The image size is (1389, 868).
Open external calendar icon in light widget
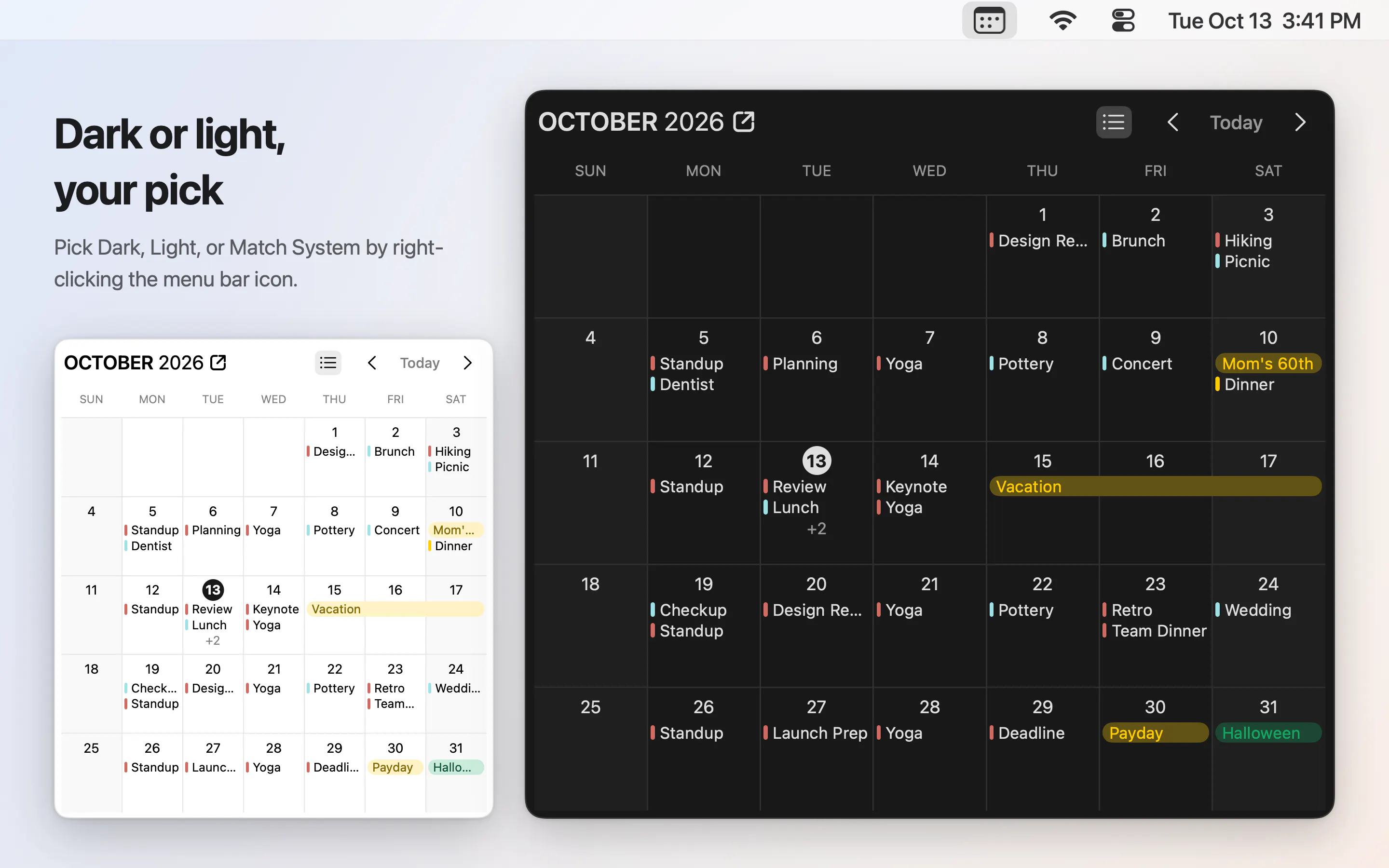pos(218,362)
